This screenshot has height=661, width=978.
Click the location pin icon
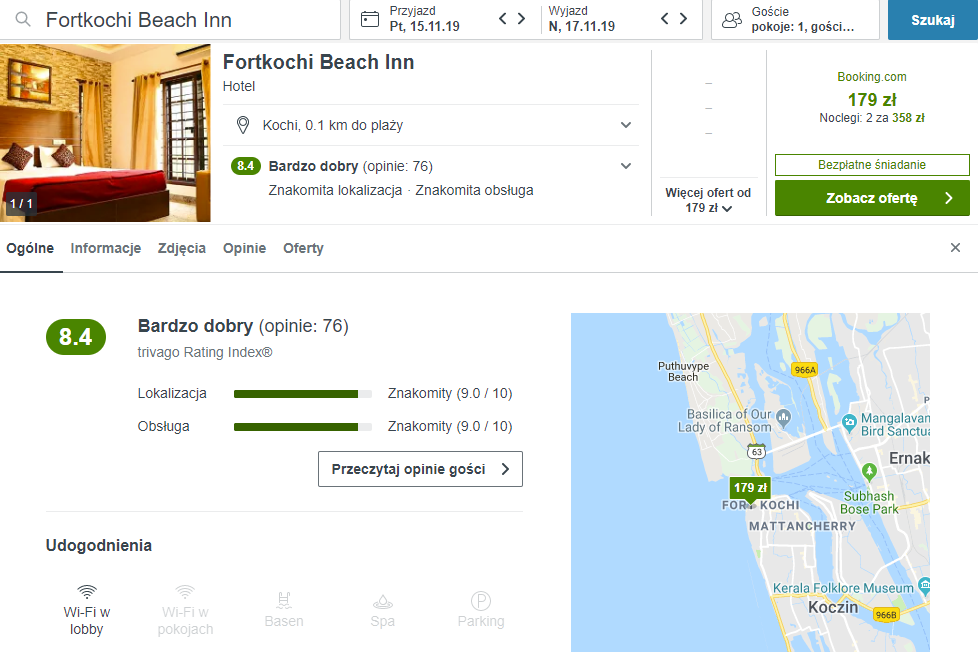(242, 125)
